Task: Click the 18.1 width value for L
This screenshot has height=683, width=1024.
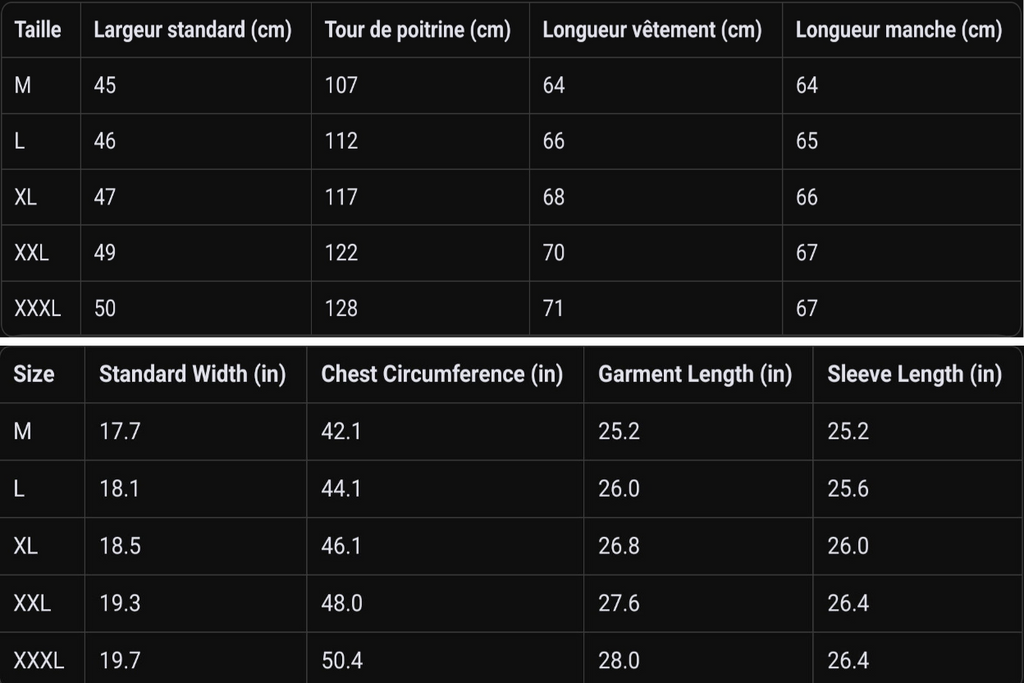Action: tap(120, 489)
